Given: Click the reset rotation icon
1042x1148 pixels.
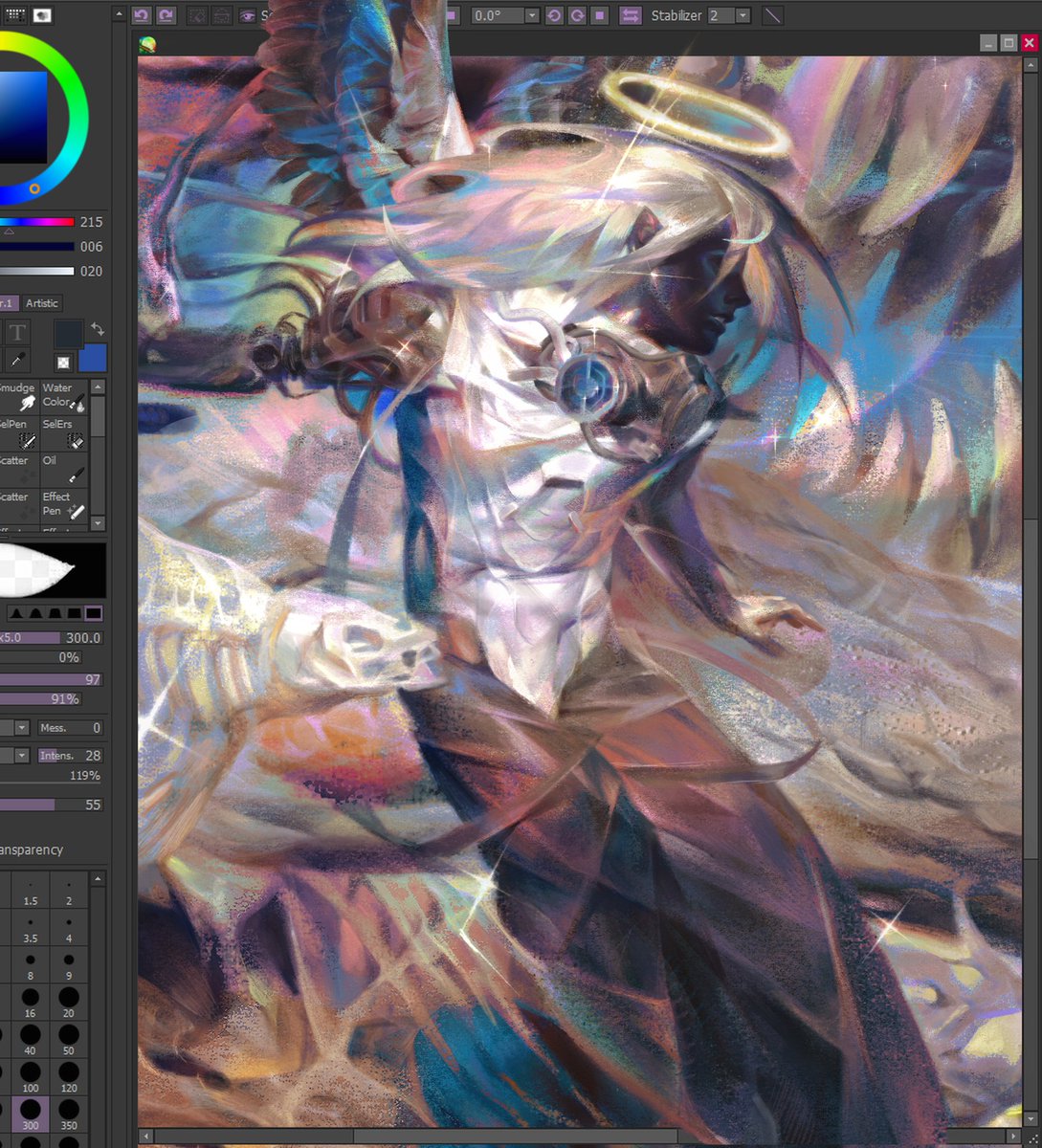Looking at the screenshot, I should click(x=600, y=15).
